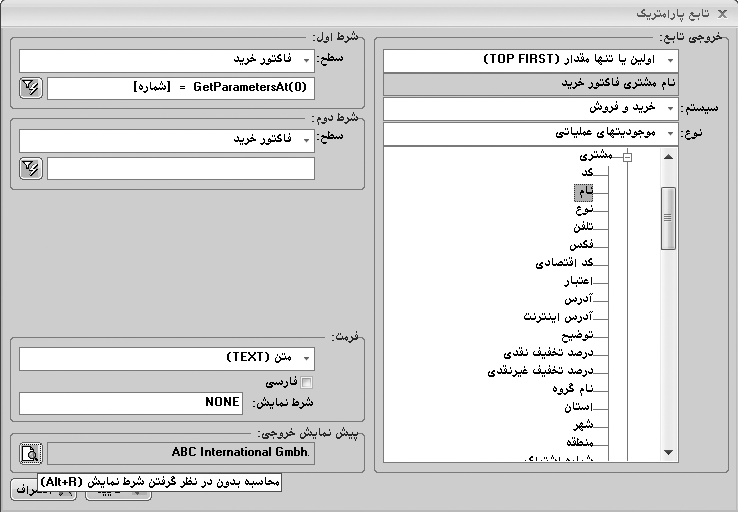Collapse the مشتری tree node
The width and height of the screenshot is (738, 512).
[x=627, y=157]
